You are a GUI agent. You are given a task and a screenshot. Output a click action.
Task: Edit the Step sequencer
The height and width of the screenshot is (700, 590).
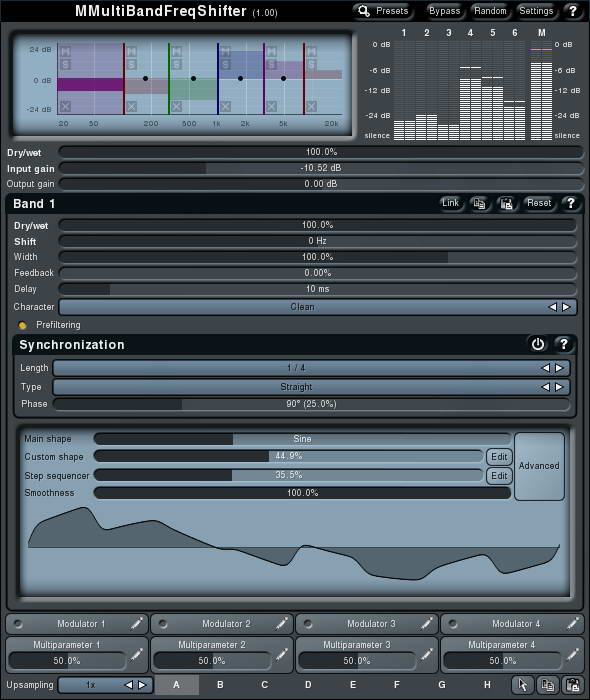(x=499, y=476)
